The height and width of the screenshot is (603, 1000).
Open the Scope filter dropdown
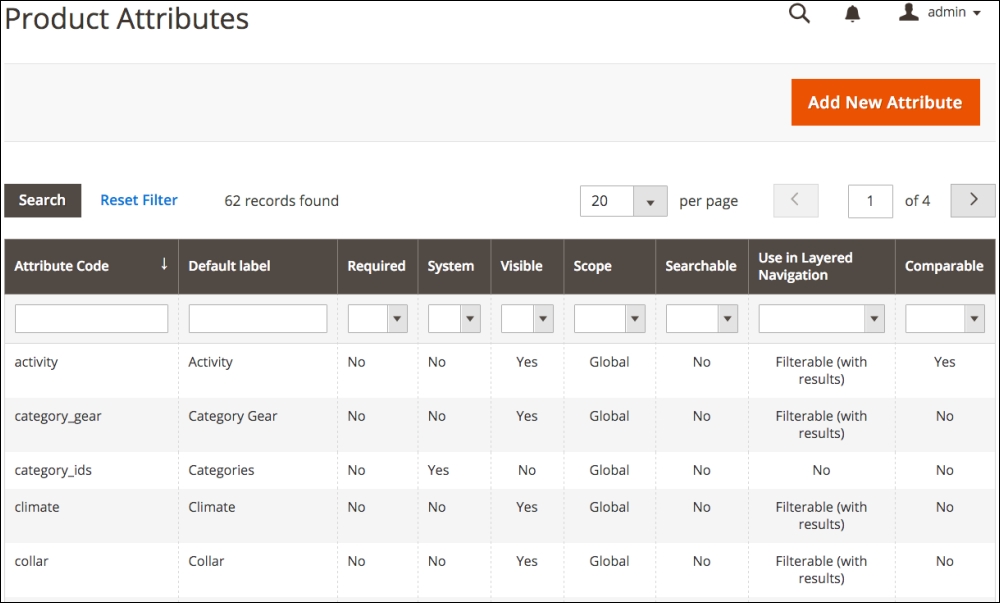[609, 319]
